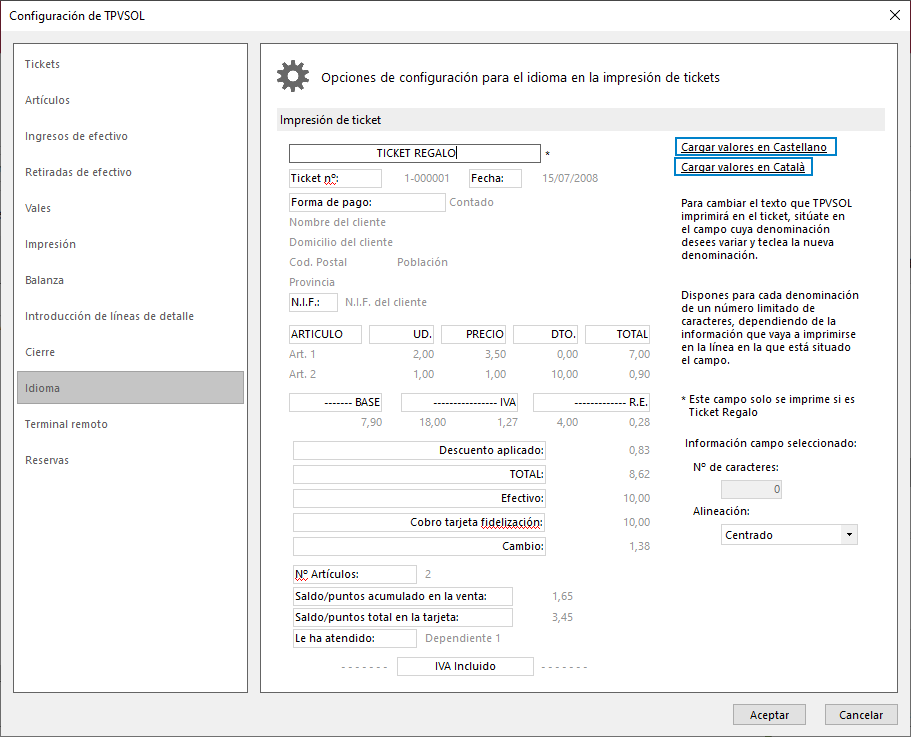The height and width of the screenshot is (737, 911).
Task: Click the N.I.F. label field
Action: [x=313, y=302]
